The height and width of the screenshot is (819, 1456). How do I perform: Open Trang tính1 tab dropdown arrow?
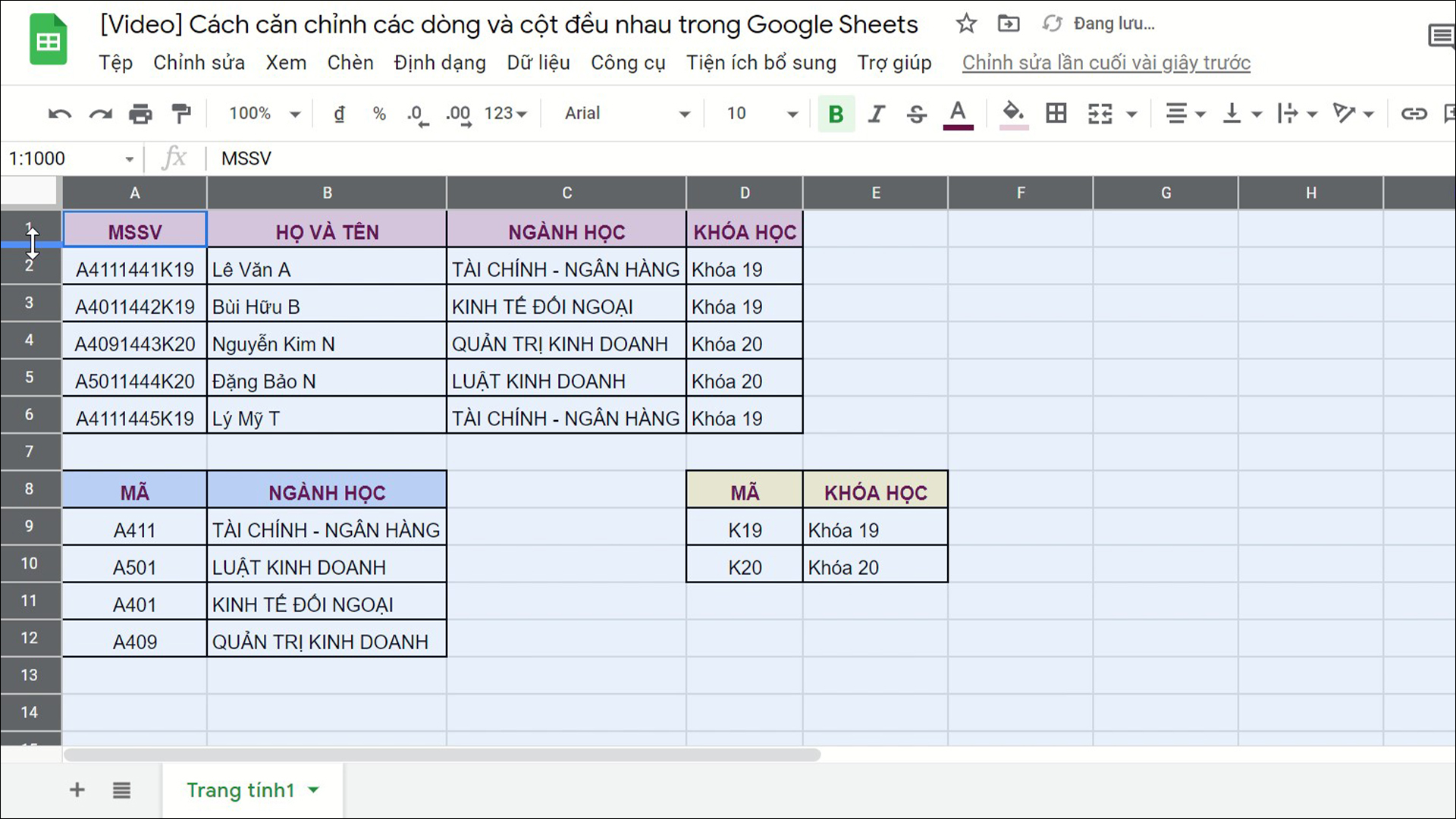click(313, 790)
